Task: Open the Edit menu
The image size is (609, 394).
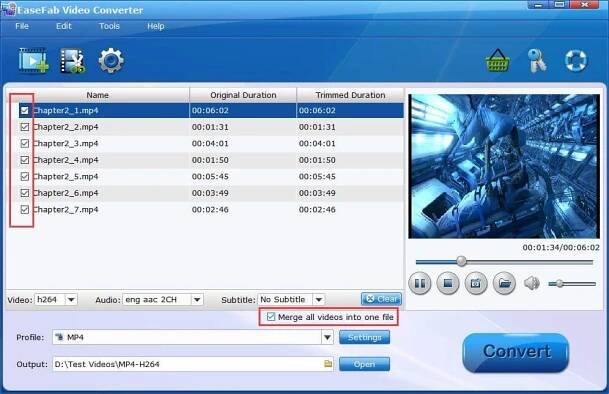Action: pos(64,26)
